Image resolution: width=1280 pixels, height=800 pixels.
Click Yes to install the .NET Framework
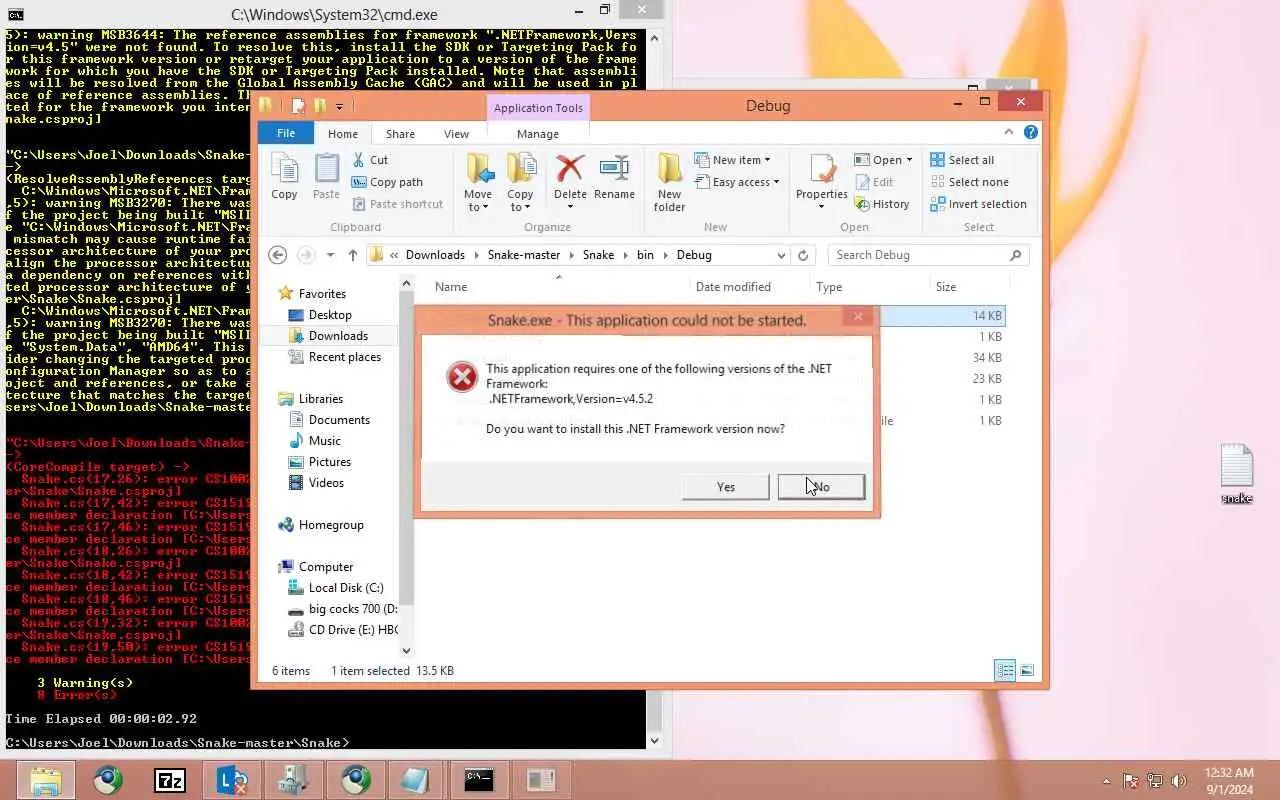pos(726,487)
